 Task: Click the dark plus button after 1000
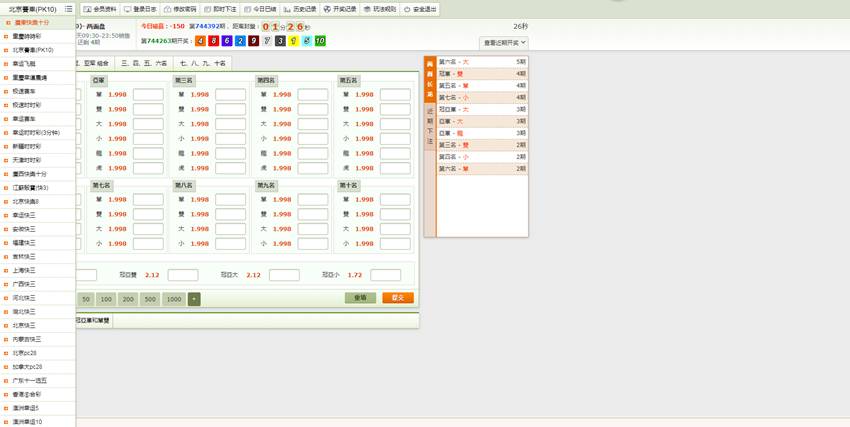[194, 299]
